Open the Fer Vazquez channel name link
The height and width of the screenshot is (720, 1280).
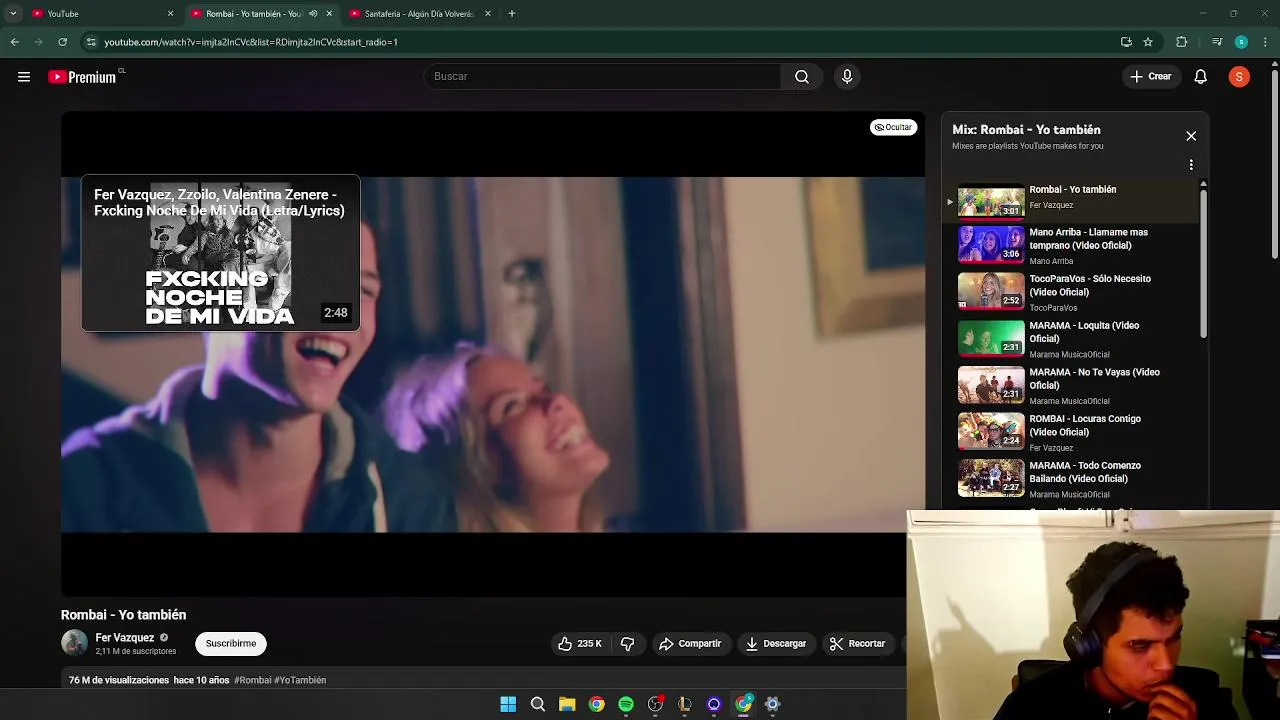pos(124,638)
